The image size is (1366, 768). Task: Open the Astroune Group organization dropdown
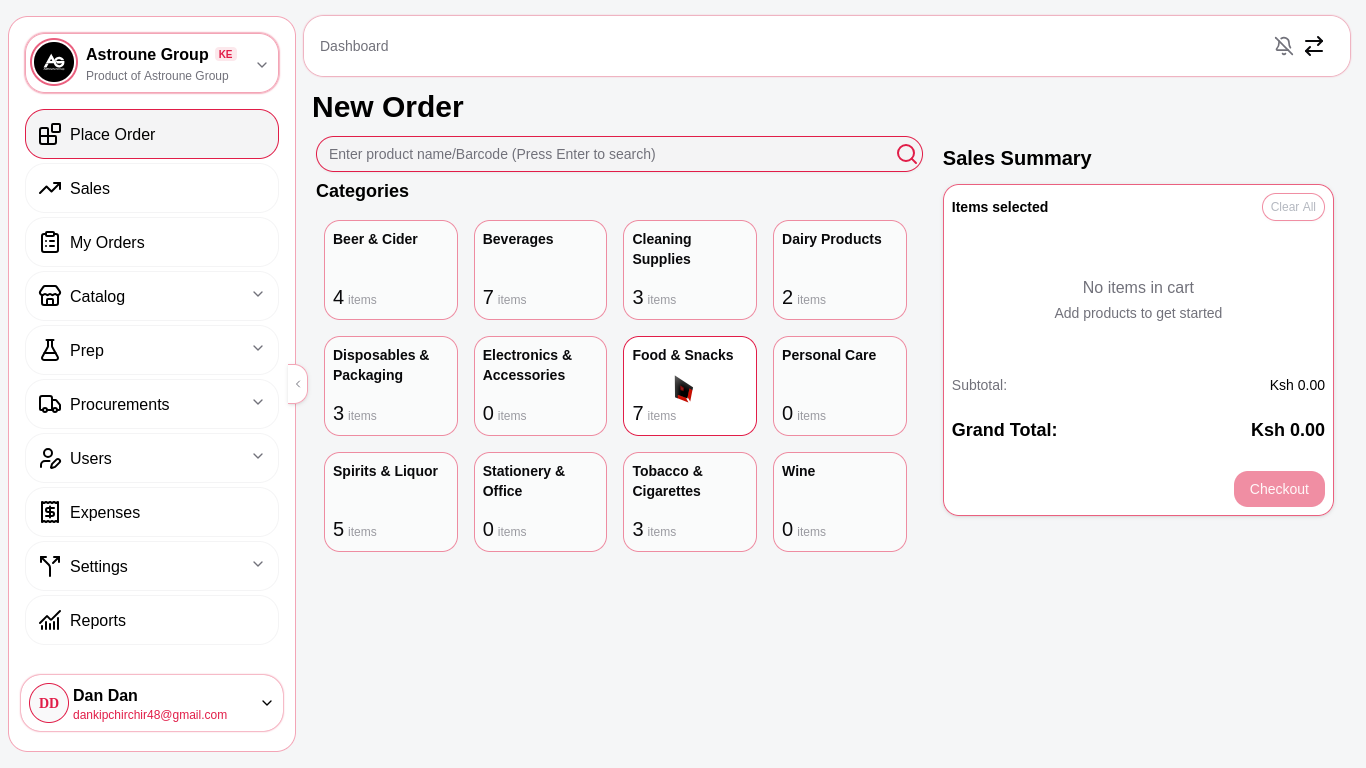pyautogui.click(x=262, y=65)
